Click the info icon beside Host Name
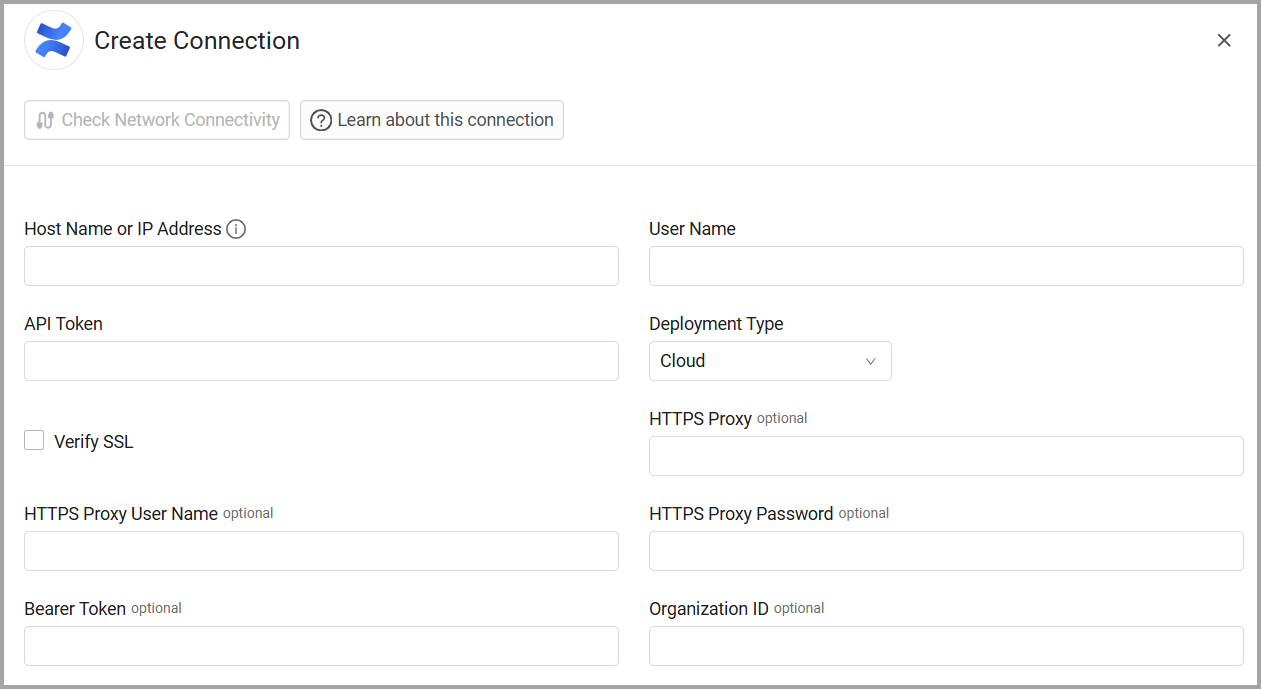The height and width of the screenshot is (689, 1261). coord(236,229)
